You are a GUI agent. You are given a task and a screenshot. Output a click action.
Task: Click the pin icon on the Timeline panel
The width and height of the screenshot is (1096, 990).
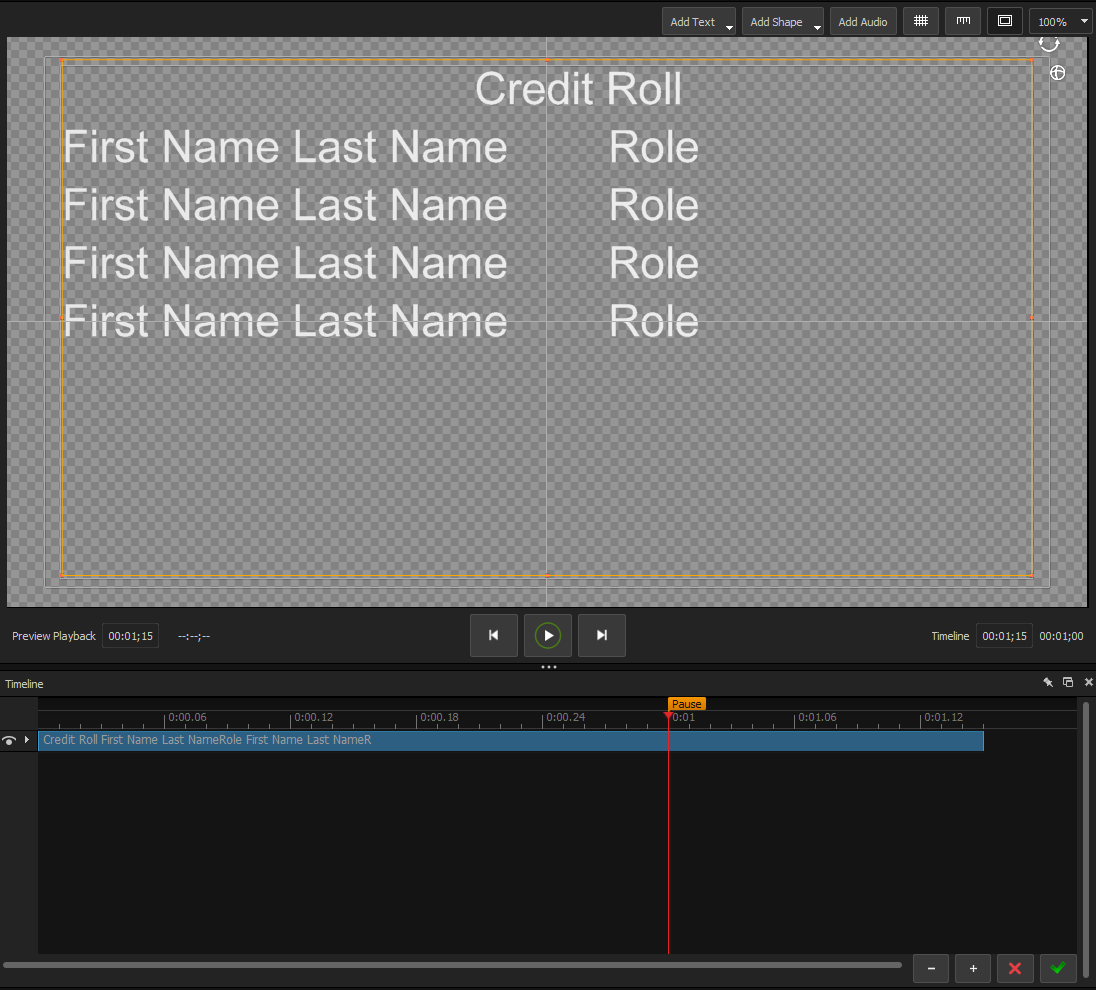(1048, 682)
